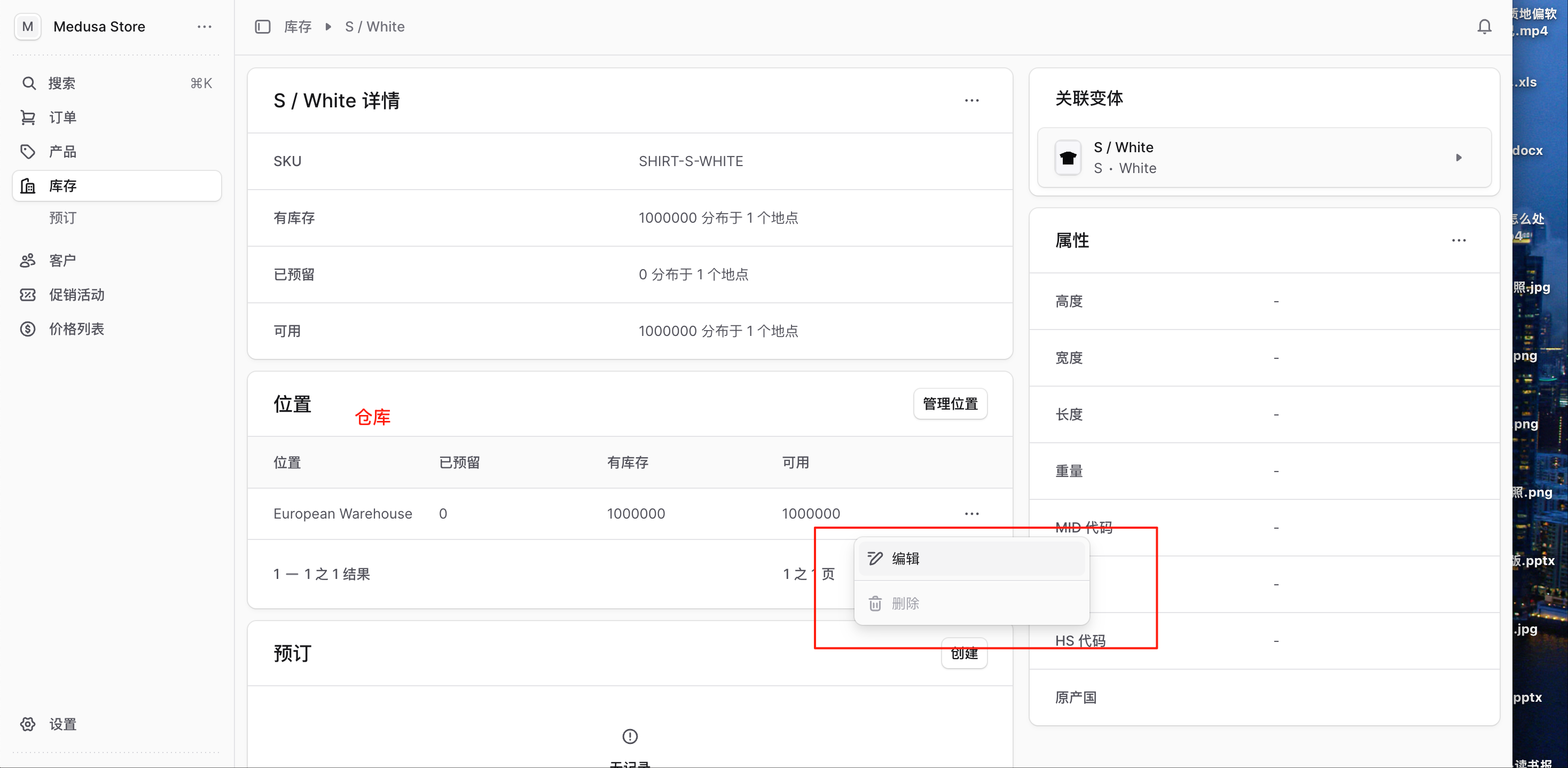Viewport: 1568px width, 768px height.
Task: Click the 客户 people icon
Action: pos(28,261)
